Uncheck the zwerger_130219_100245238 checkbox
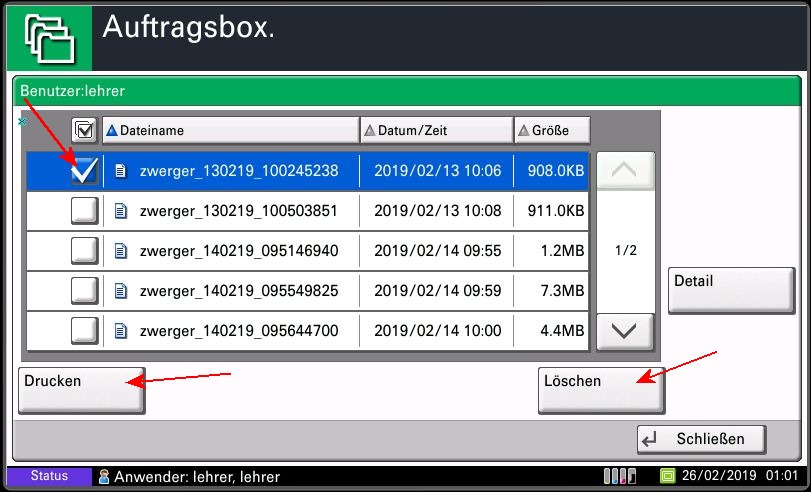811x492 pixels. (x=84, y=171)
